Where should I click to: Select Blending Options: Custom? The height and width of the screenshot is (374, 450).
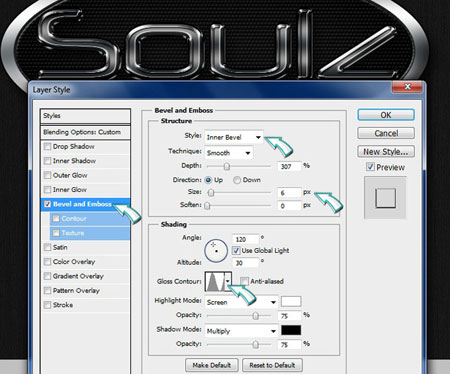coord(85,132)
